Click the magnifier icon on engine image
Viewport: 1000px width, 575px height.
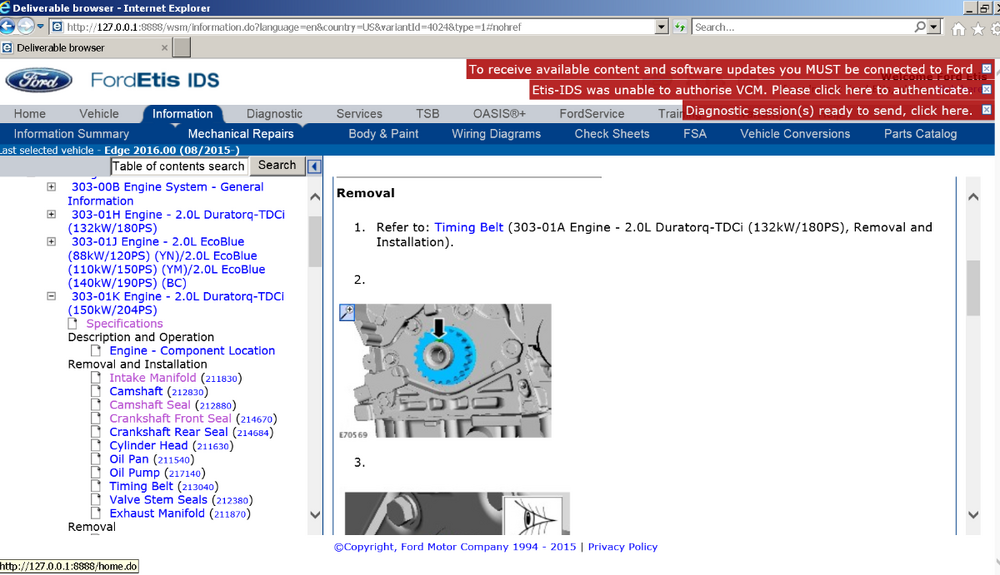click(347, 312)
